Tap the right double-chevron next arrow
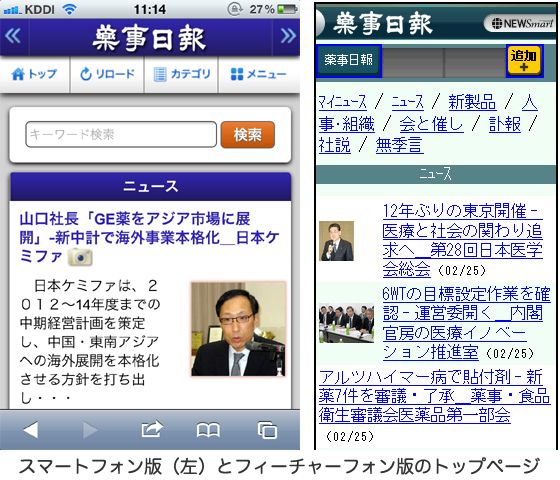The image size is (560, 480). point(288,36)
